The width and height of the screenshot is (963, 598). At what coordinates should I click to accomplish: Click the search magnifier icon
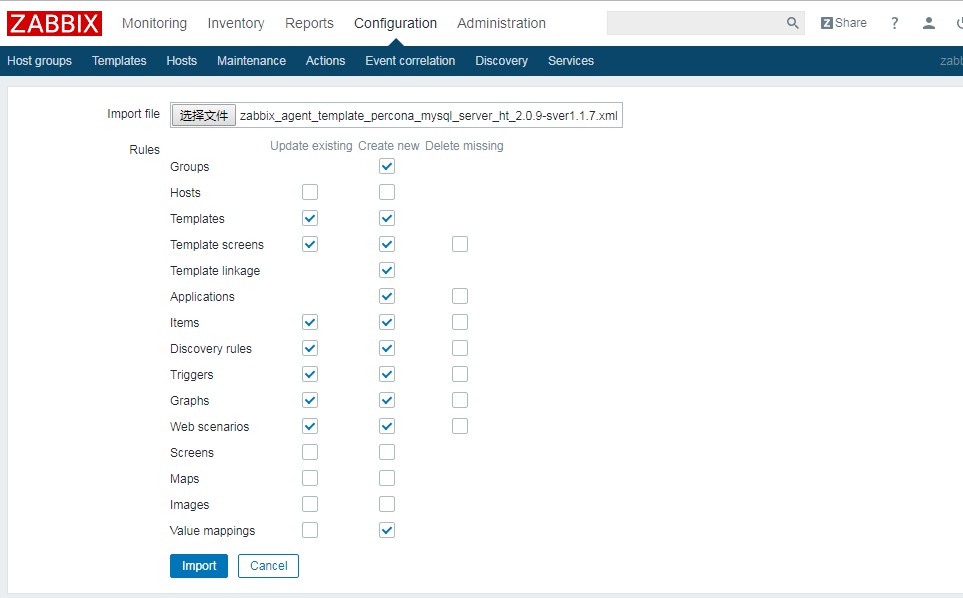click(x=792, y=23)
